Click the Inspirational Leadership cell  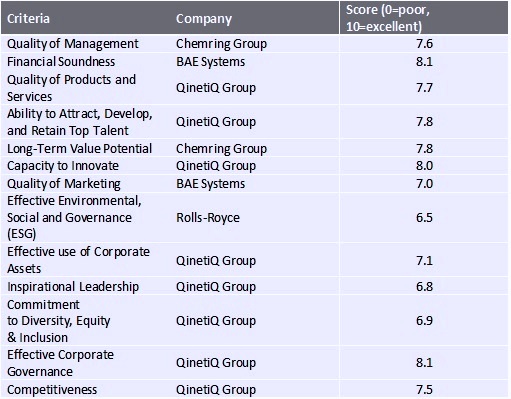[73, 287]
